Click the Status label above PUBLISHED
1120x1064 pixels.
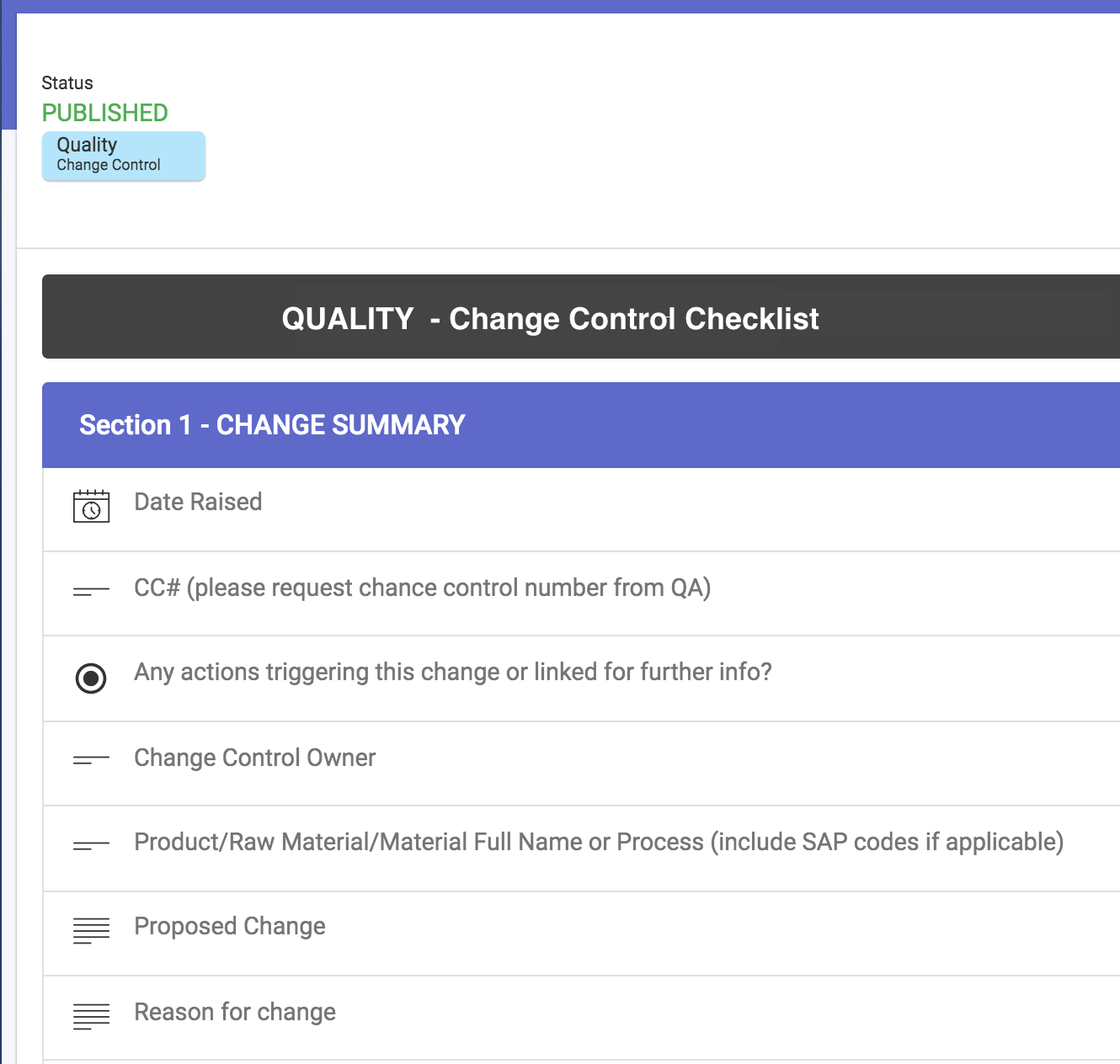[67, 83]
